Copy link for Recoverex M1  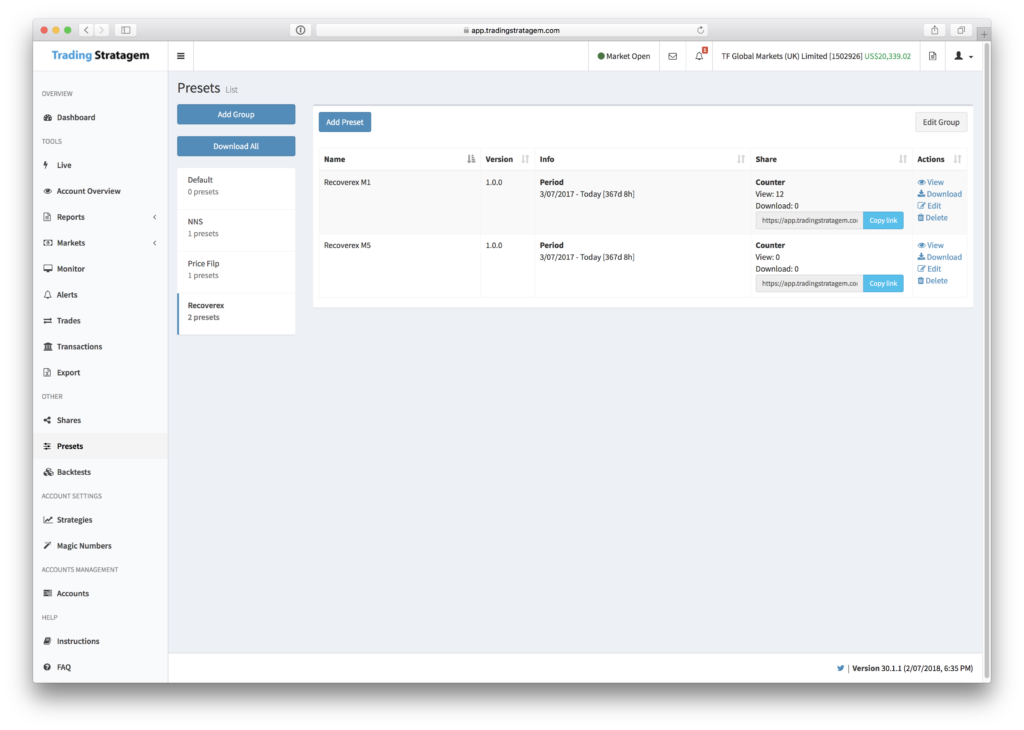click(883, 221)
